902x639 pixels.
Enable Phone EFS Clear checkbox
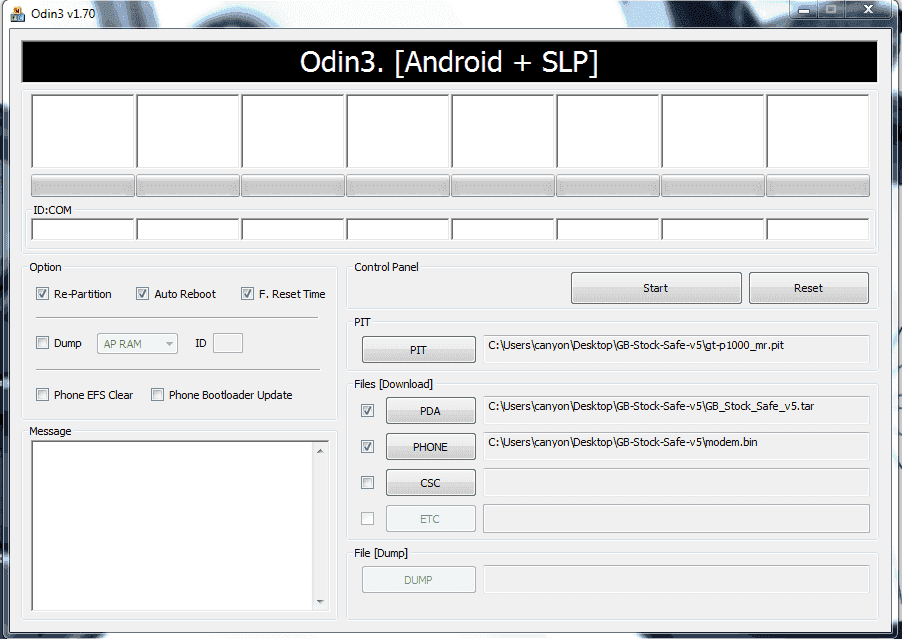pos(42,395)
